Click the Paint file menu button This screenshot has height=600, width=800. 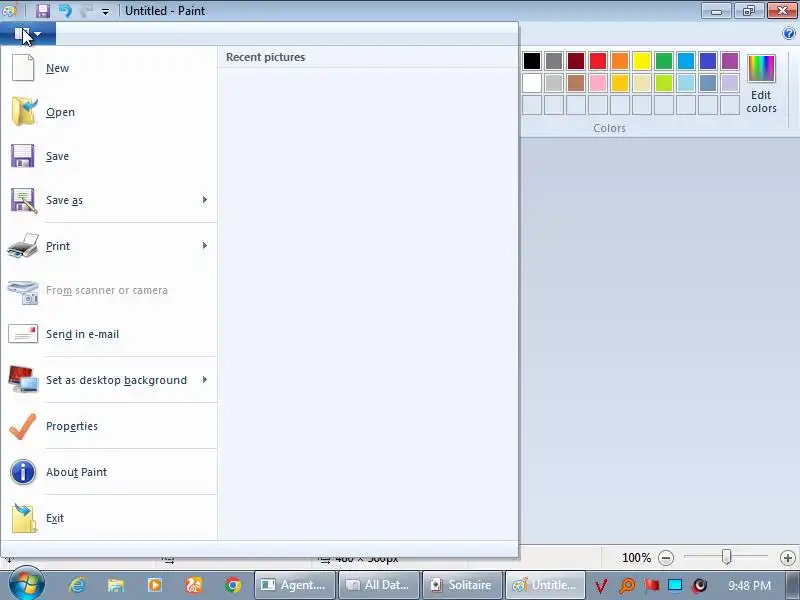tap(28, 34)
